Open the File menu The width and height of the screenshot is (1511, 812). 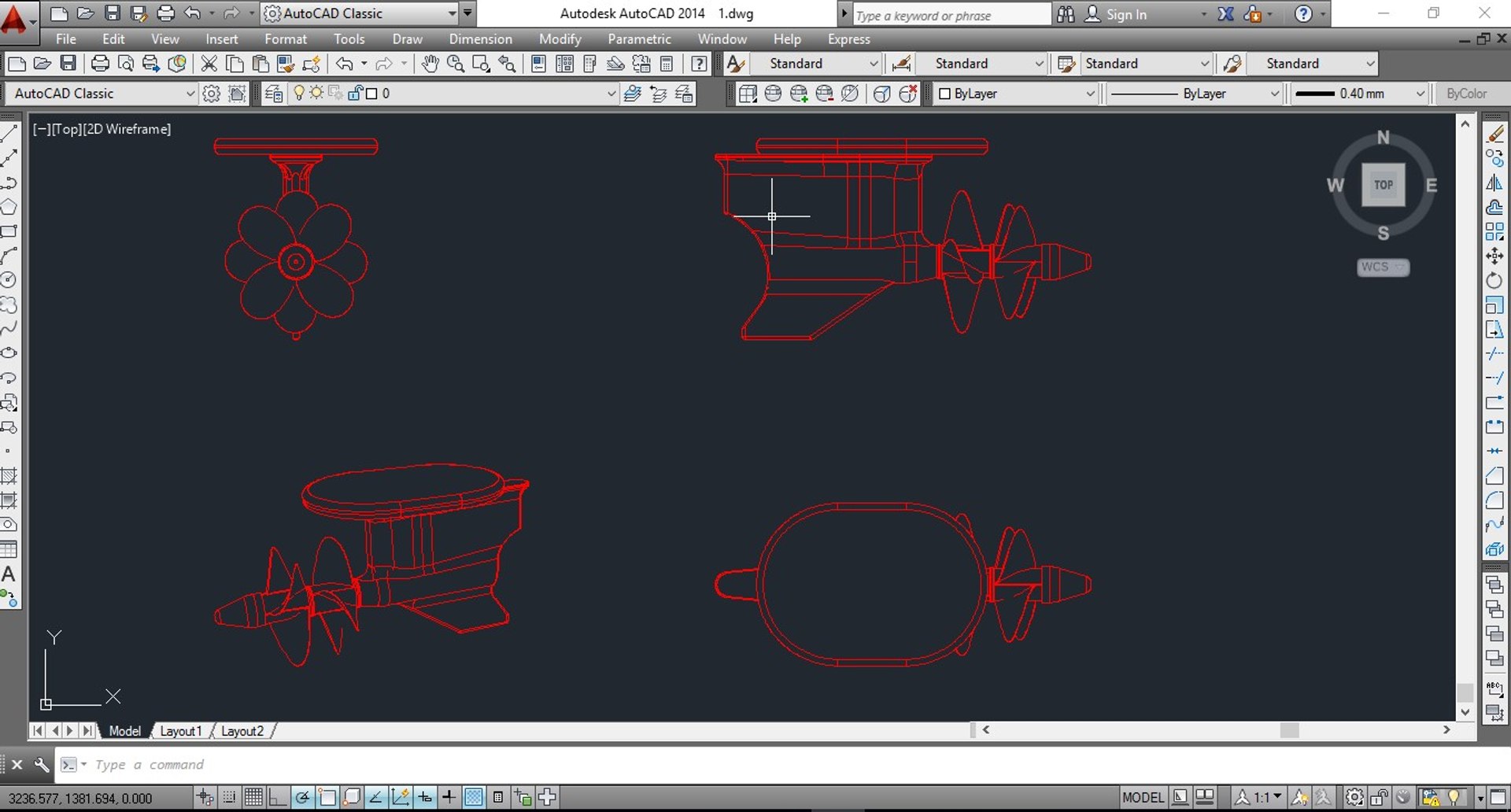pyautogui.click(x=66, y=39)
